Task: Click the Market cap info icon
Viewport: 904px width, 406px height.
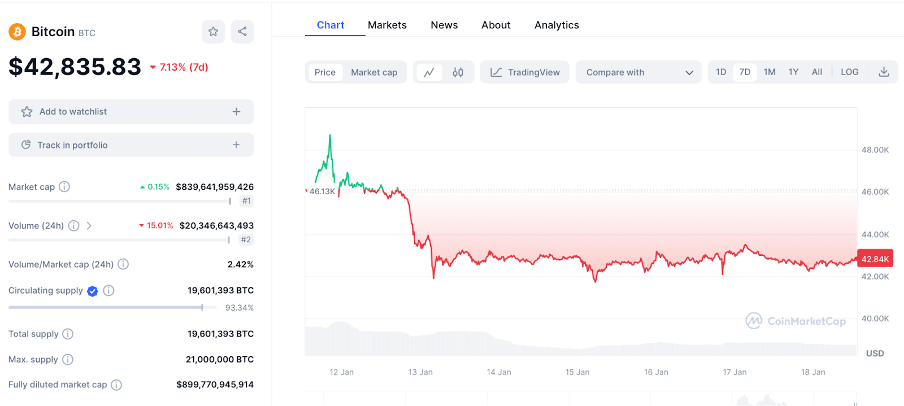Action: click(64, 187)
